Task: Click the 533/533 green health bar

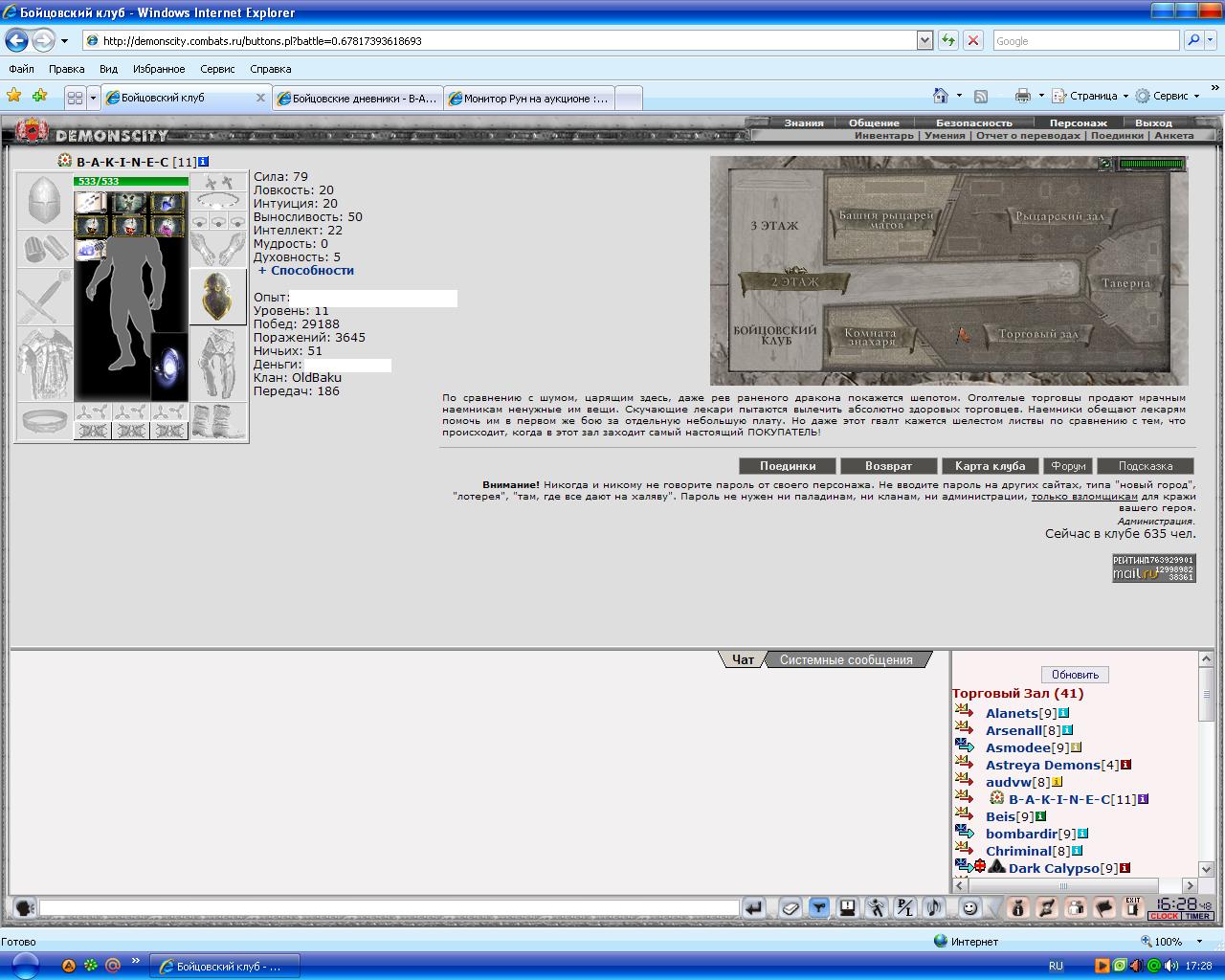Action: click(x=131, y=181)
